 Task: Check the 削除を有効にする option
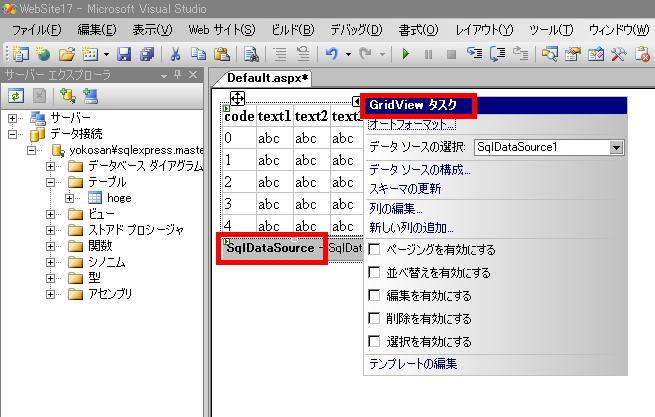(374, 318)
